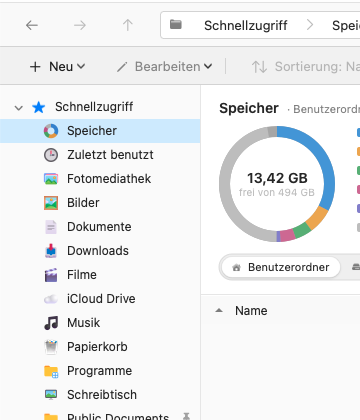This screenshot has height=420, width=360.
Task: Click the green segment of storage donut
Action: [x=302, y=230]
